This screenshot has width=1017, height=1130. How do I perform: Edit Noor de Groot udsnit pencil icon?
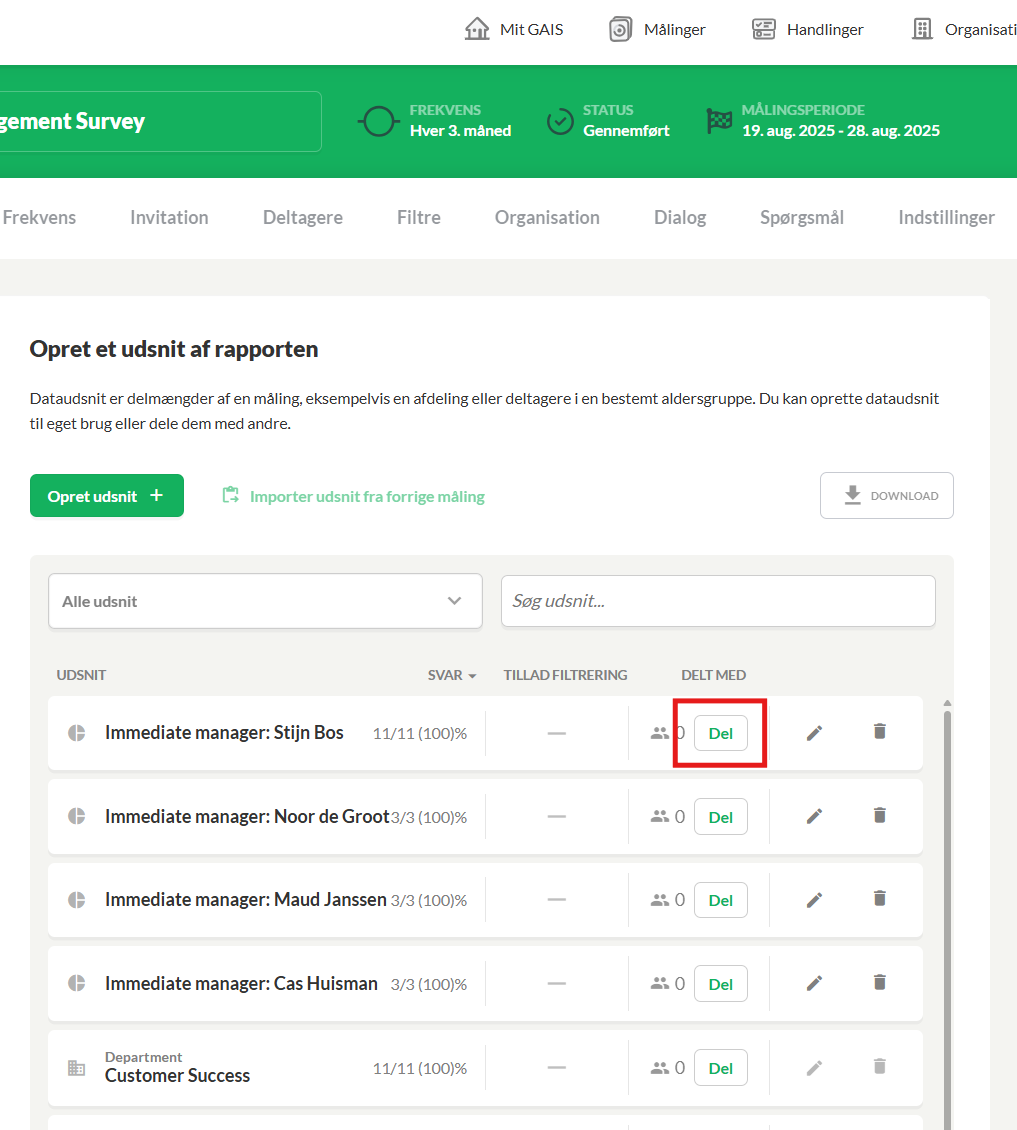pos(814,817)
